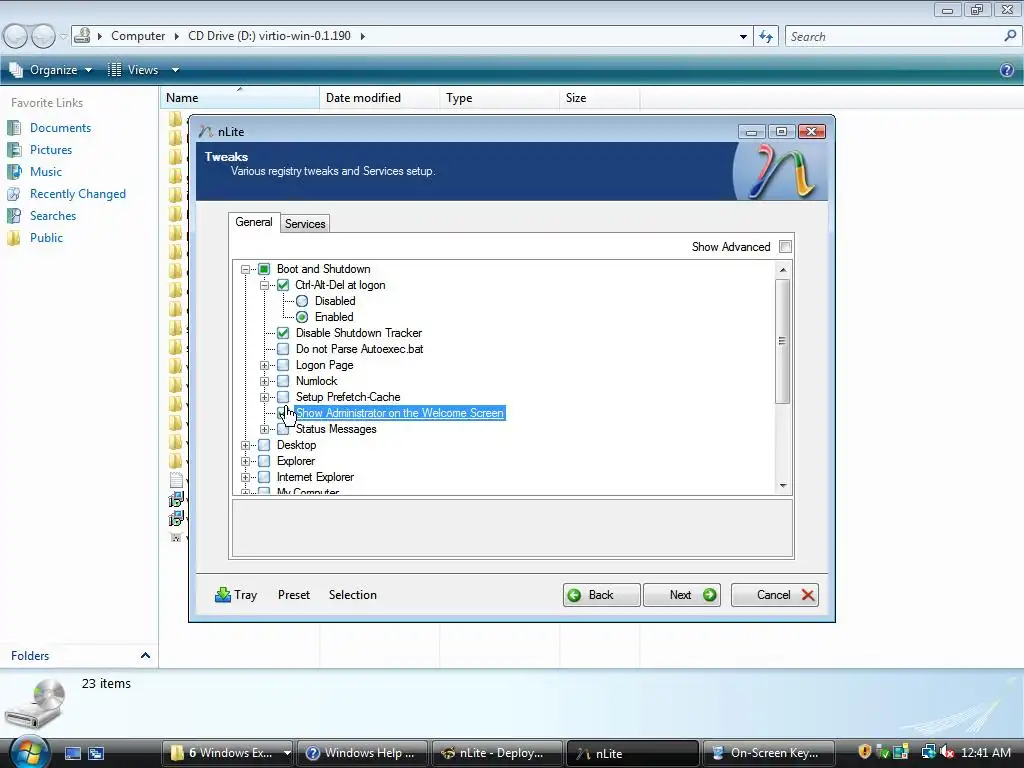Select the Enabled radio option
Screen dimensions: 1024x768
[302, 317]
